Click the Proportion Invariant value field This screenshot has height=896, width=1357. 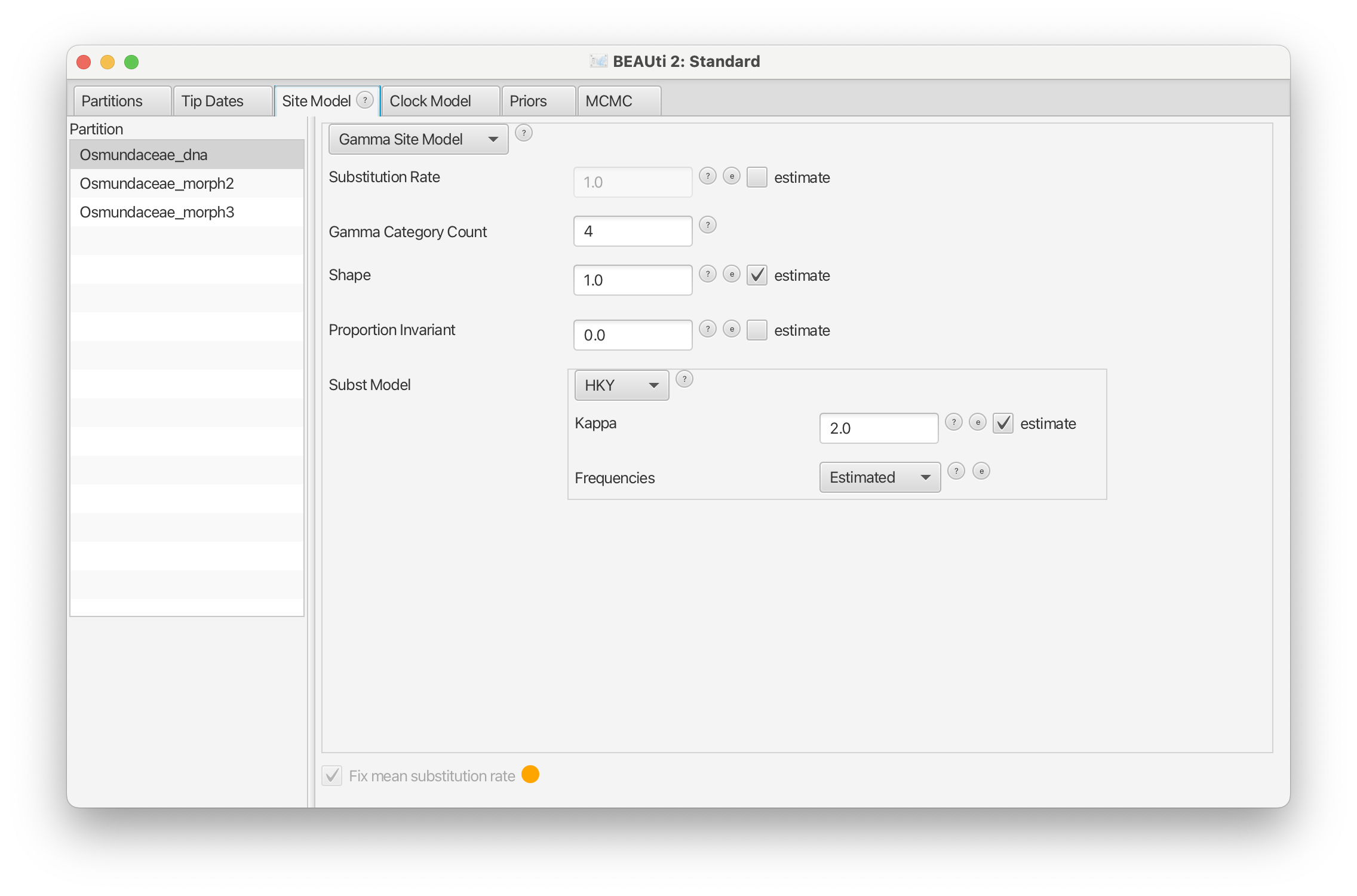633,335
